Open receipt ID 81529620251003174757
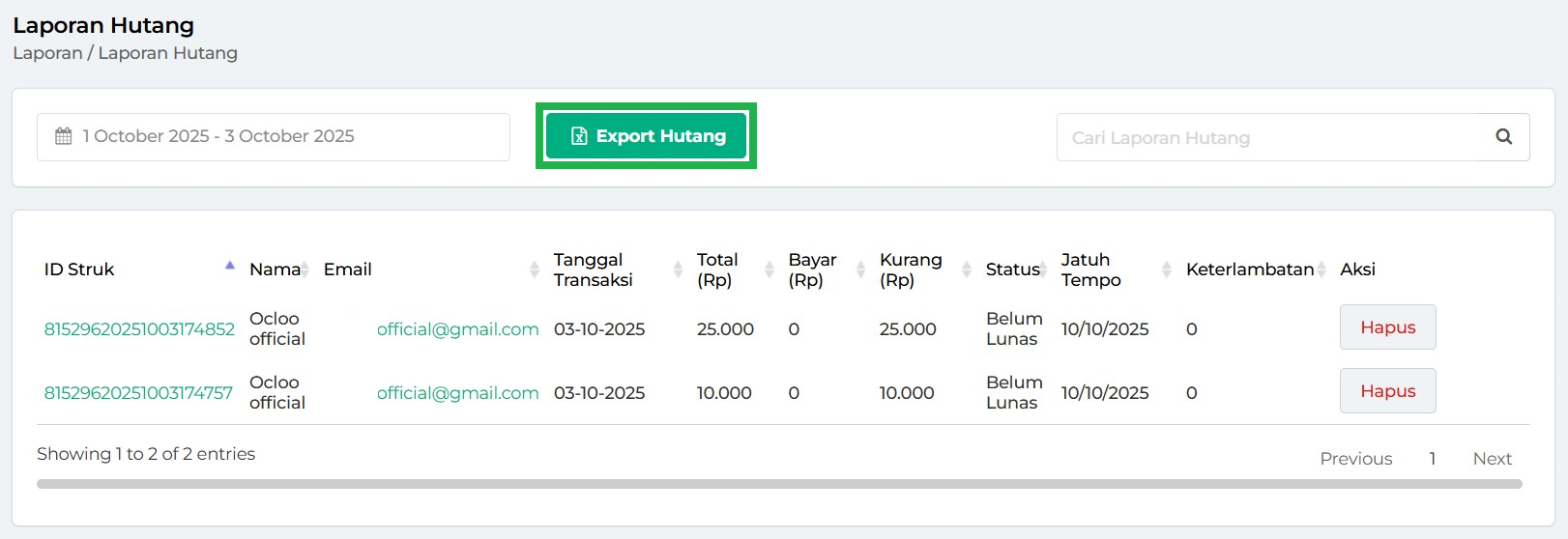Screen dimensions: 1568x539 pyautogui.click(x=138, y=393)
